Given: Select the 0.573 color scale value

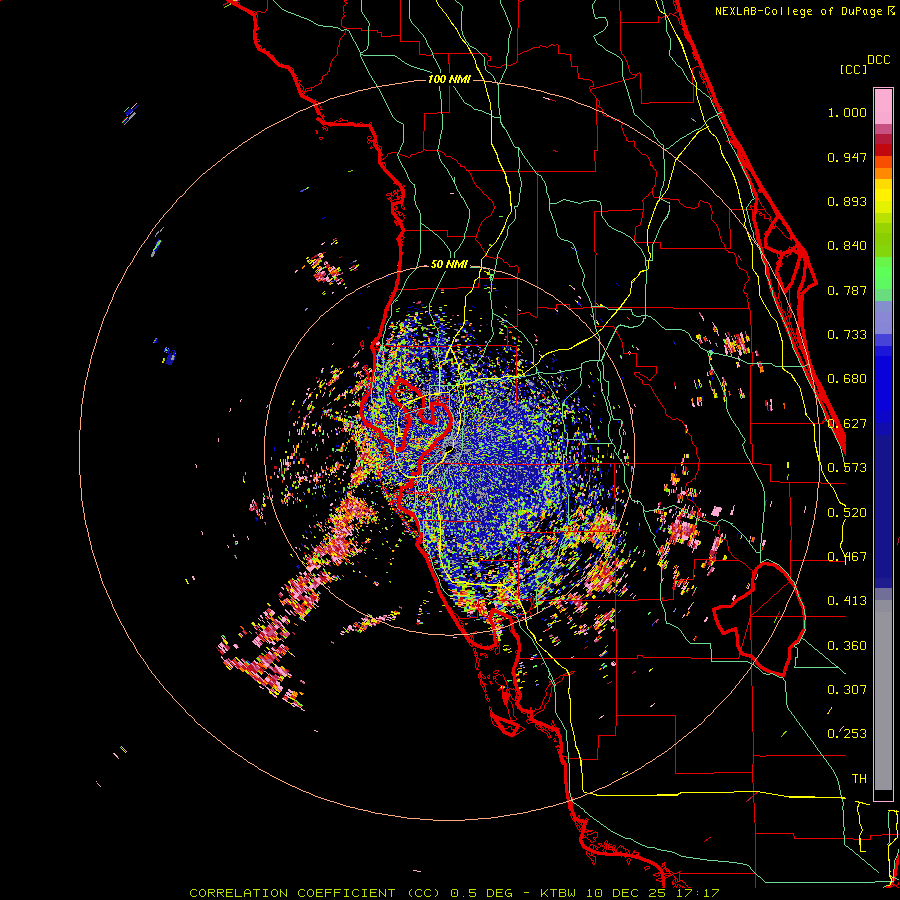Looking at the screenshot, I should (x=847, y=468).
